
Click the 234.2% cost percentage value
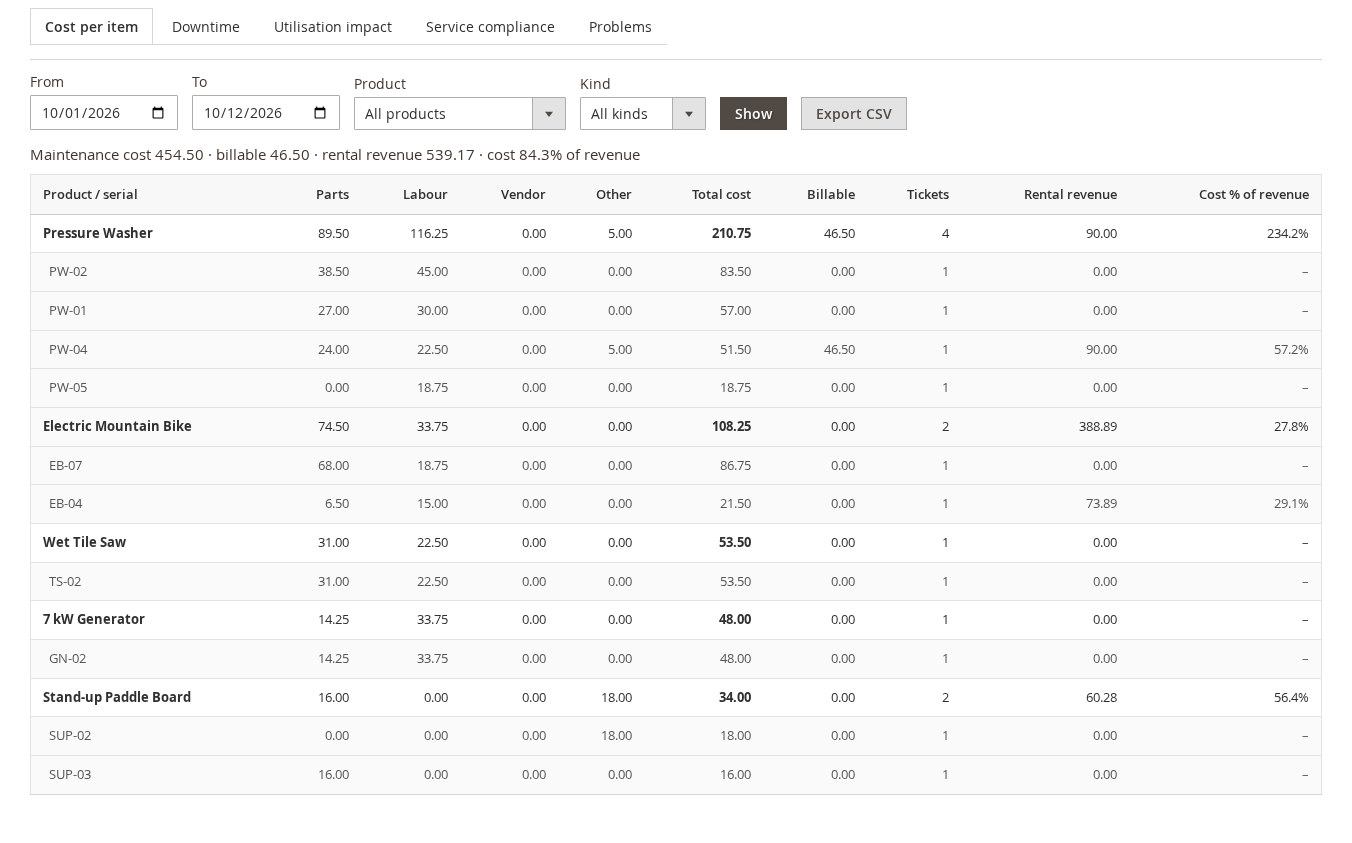[x=1287, y=233]
